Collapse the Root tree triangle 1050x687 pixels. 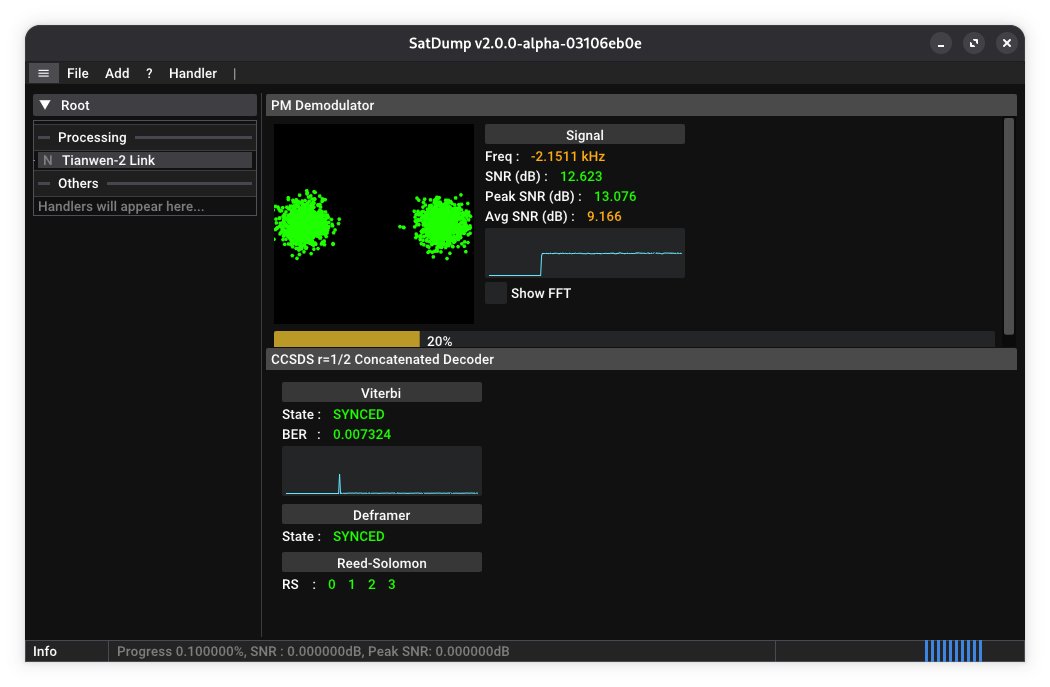click(45, 104)
